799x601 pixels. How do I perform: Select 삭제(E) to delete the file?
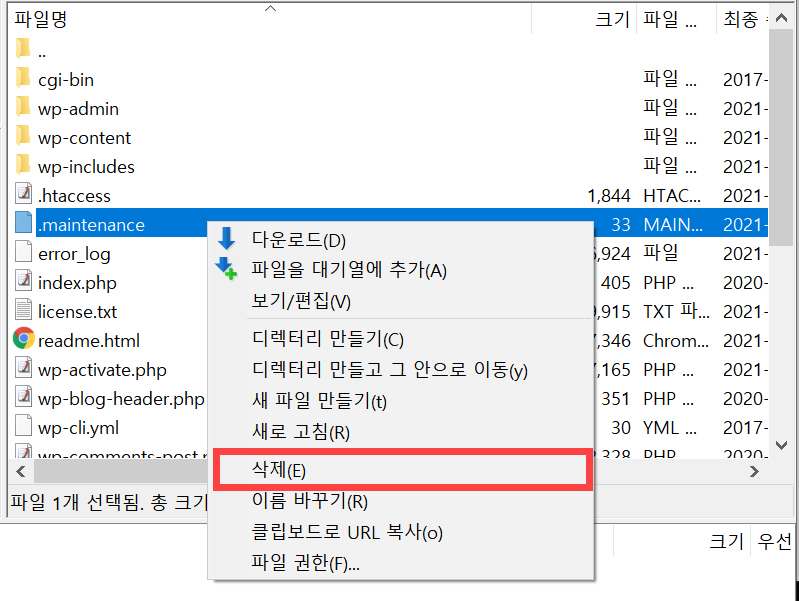pos(403,469)
